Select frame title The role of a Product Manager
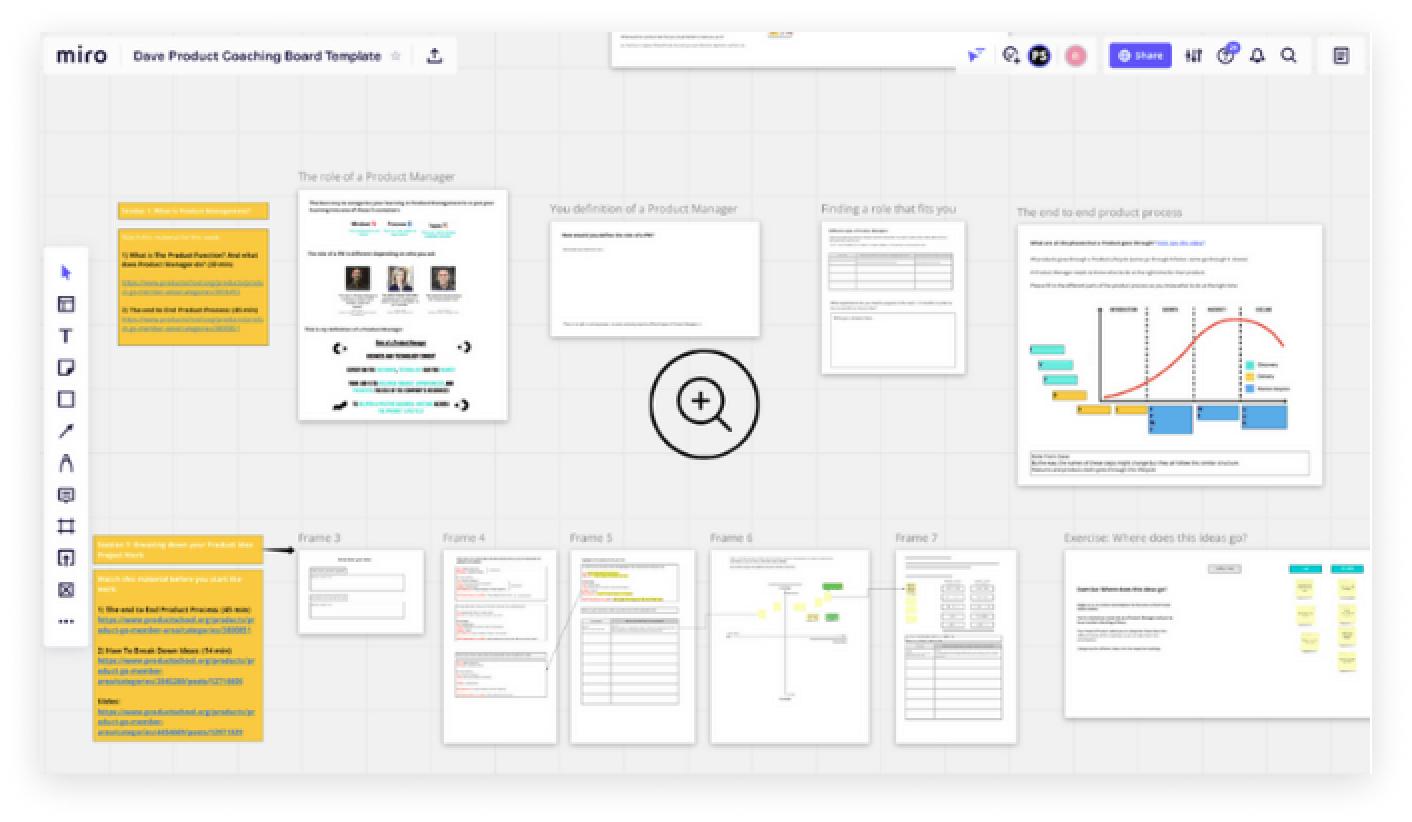Image resolution: width=1412 pixels, height=822 pixels. pos(376,177)
